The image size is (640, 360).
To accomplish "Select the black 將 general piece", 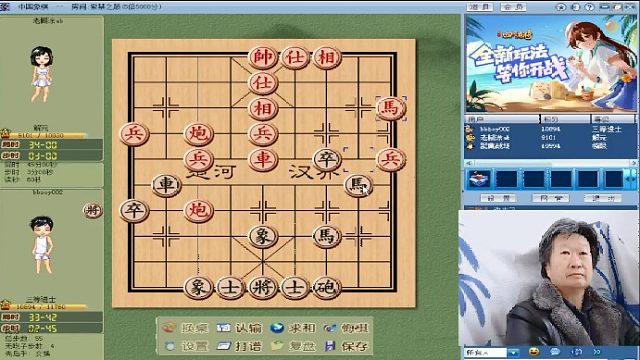I will coord(262,287).
